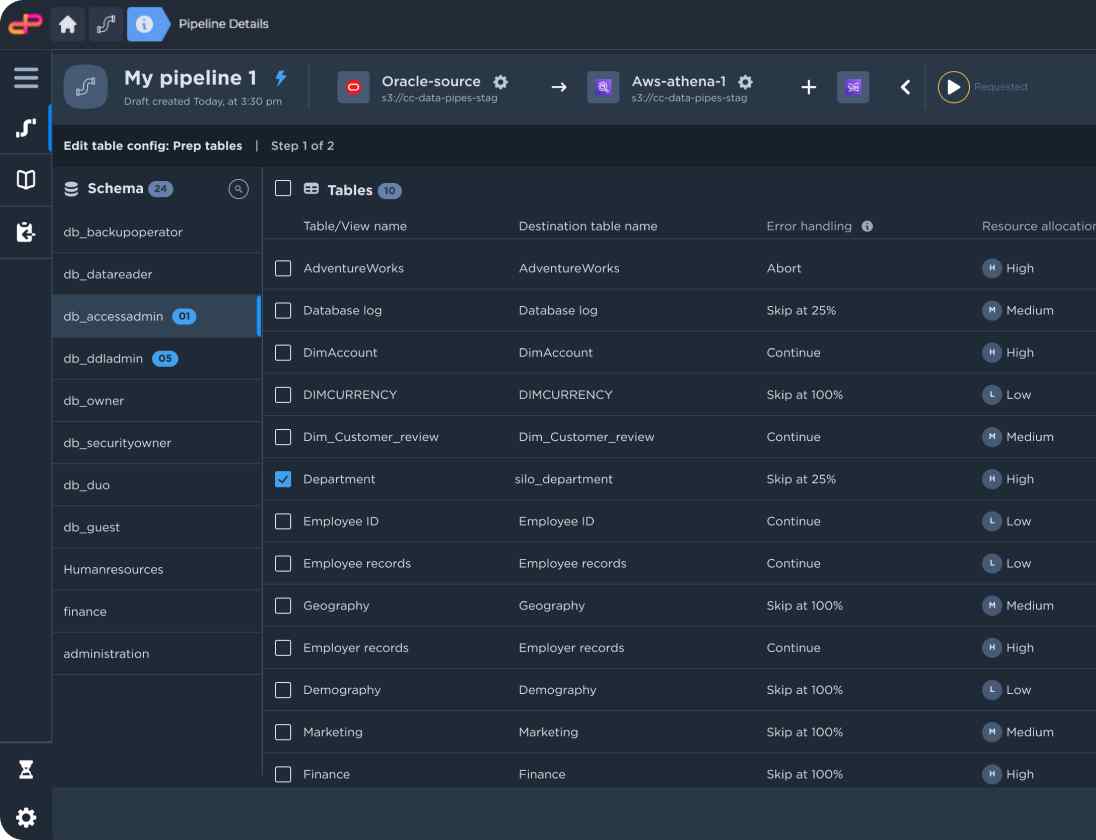The height and width of the screenshot is (840, 1096).
Task: Open the book catalog sidebar icon
Action: pyautogui.click(x=26, y=180)
